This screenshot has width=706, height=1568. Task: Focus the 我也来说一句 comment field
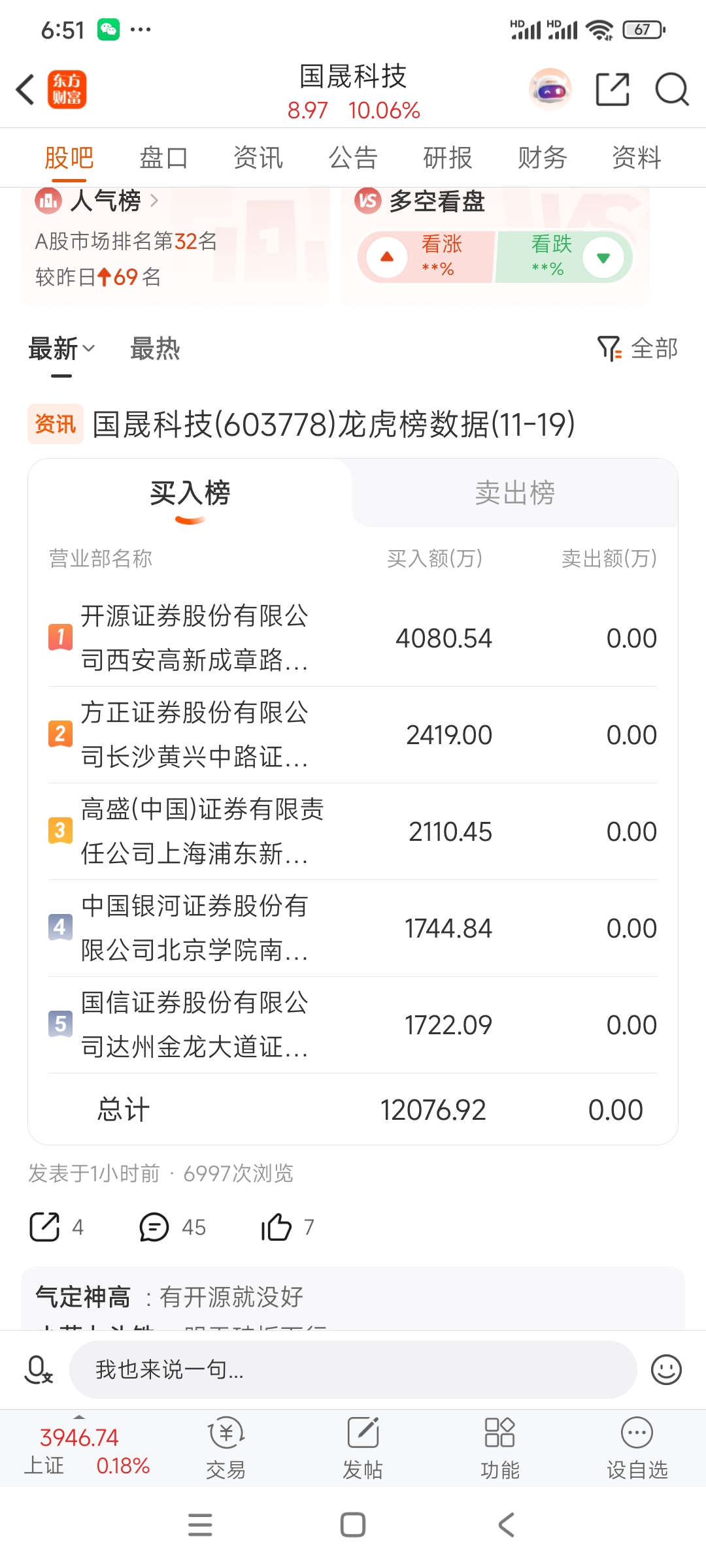click(x=353, y=1369)
